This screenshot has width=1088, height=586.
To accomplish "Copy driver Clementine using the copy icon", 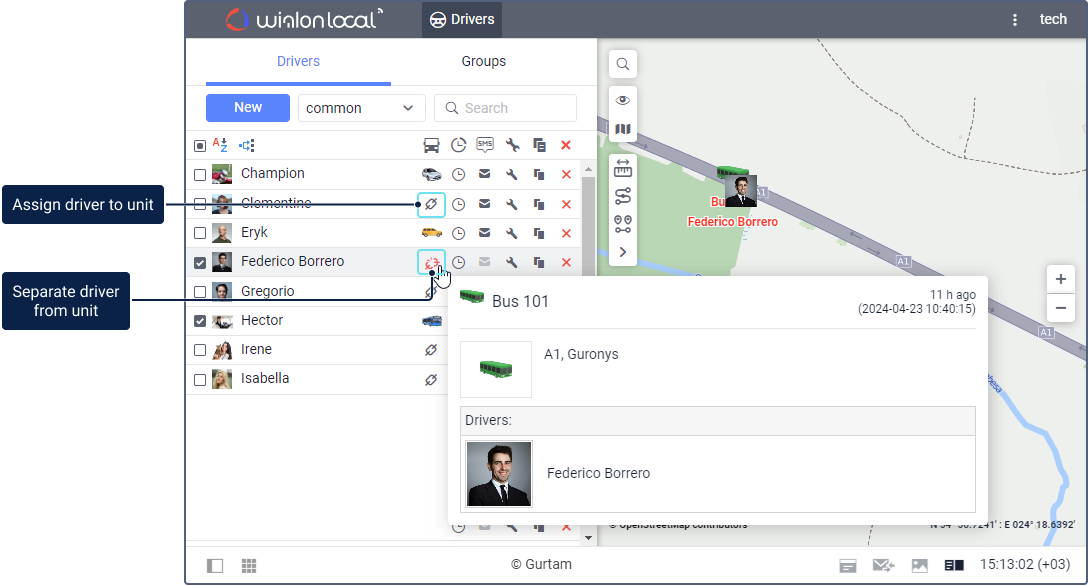I will [x=539, y=204].
